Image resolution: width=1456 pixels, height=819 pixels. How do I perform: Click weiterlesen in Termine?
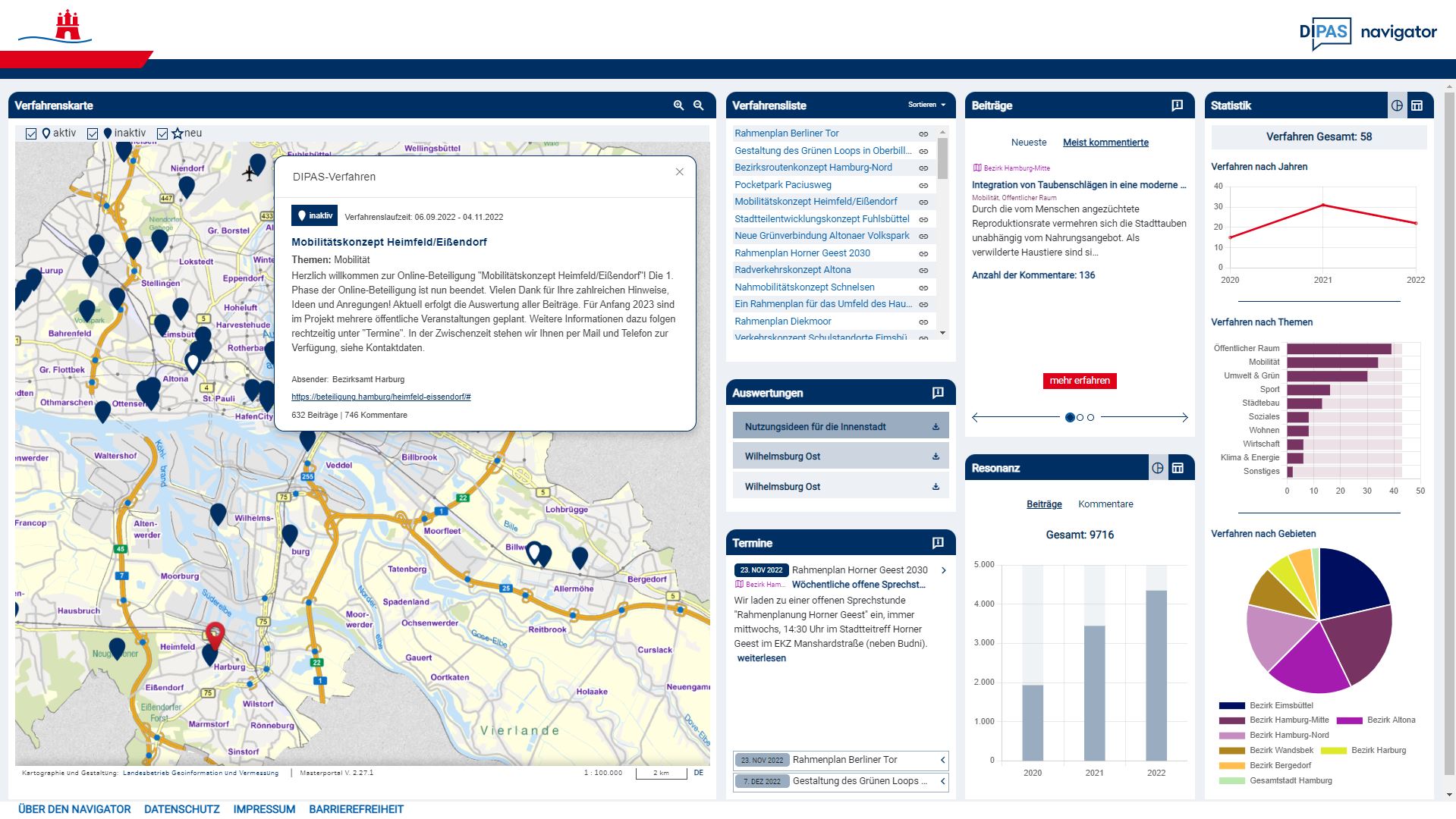(x=761, y=658)
